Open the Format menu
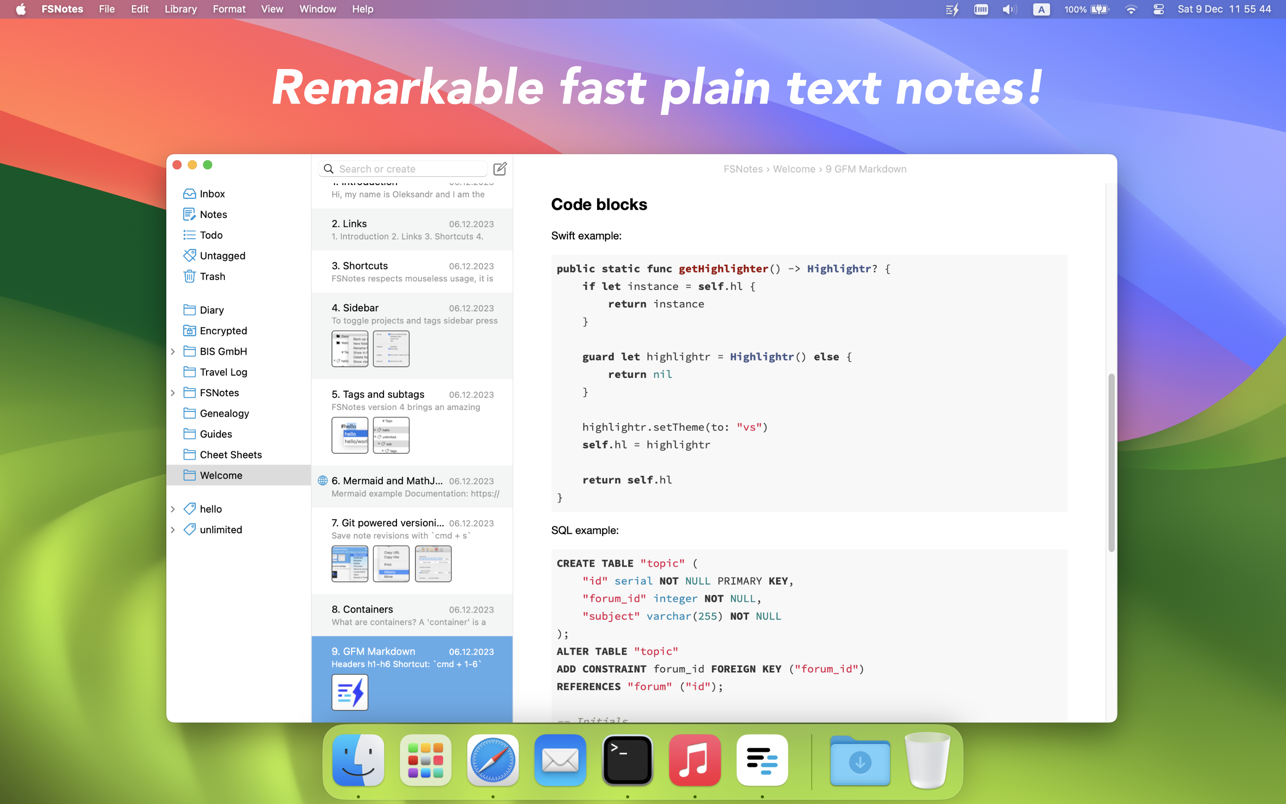1286x804 pixels. [229, 9]
